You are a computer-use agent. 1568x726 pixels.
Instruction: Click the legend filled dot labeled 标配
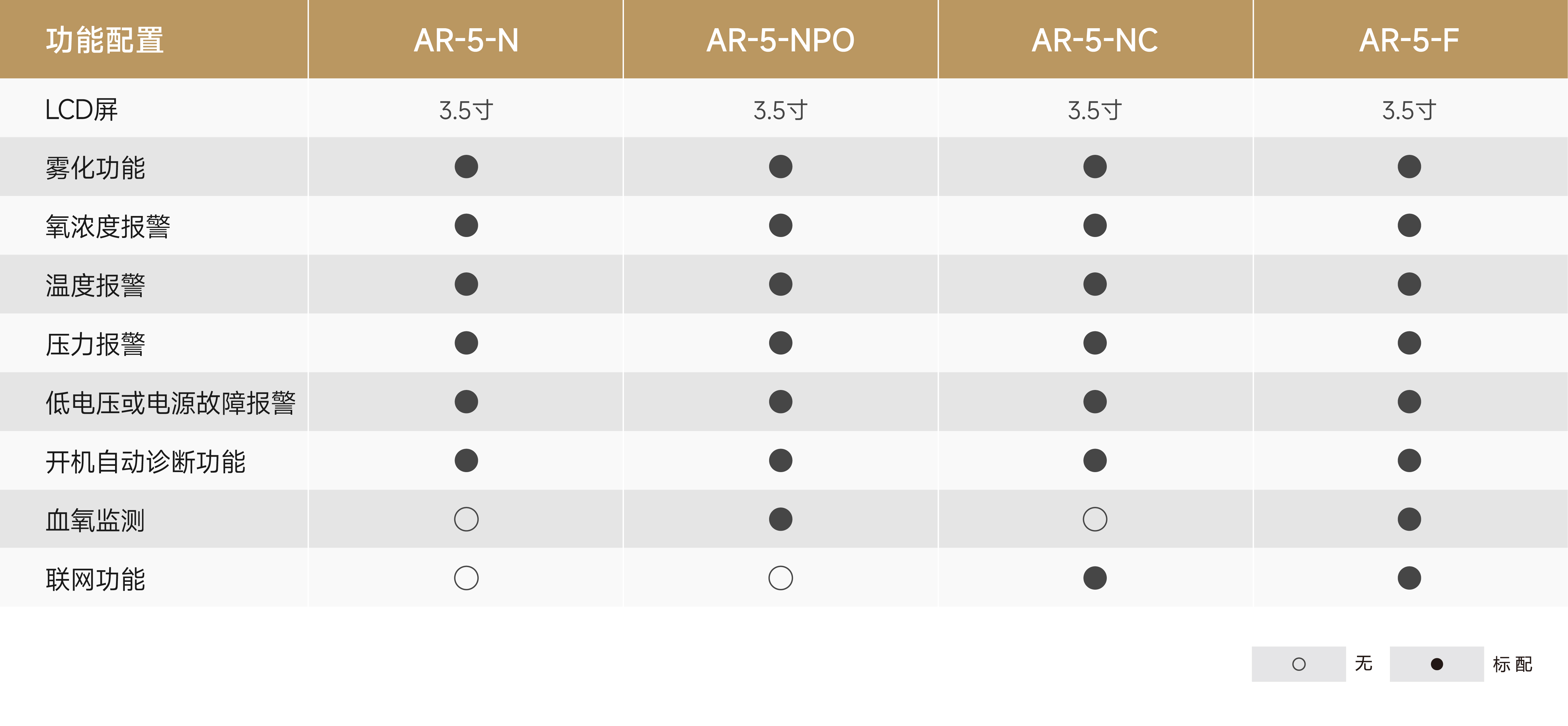[x=1437, y=664]
